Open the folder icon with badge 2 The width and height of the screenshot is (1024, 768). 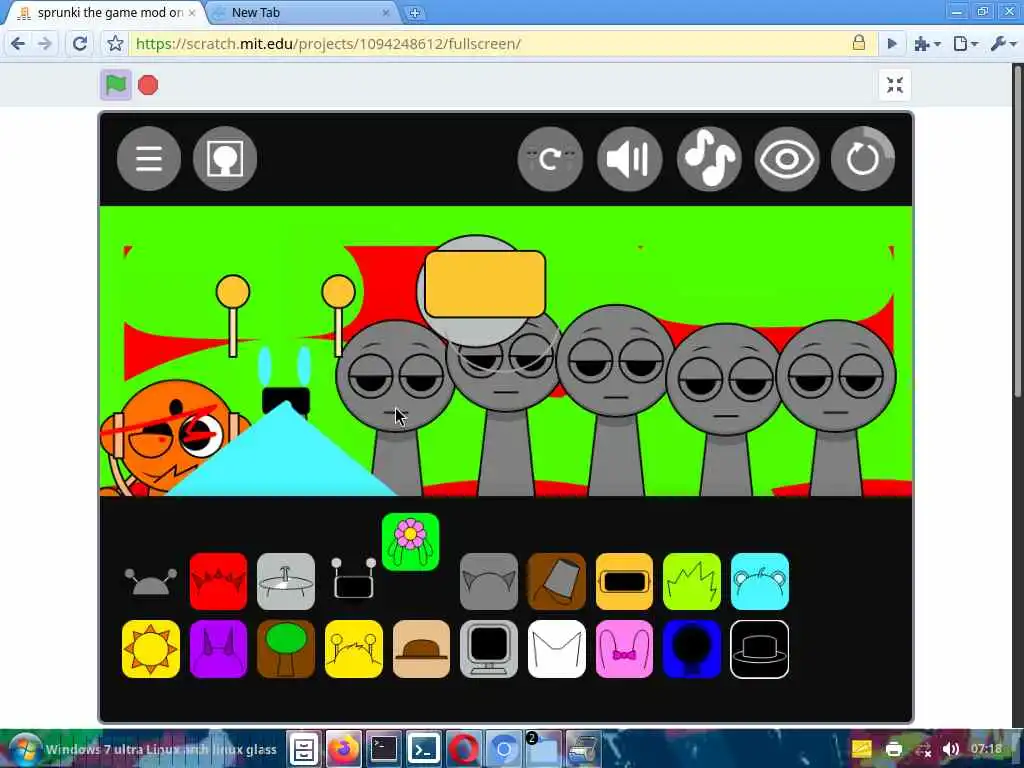(543, 749)
